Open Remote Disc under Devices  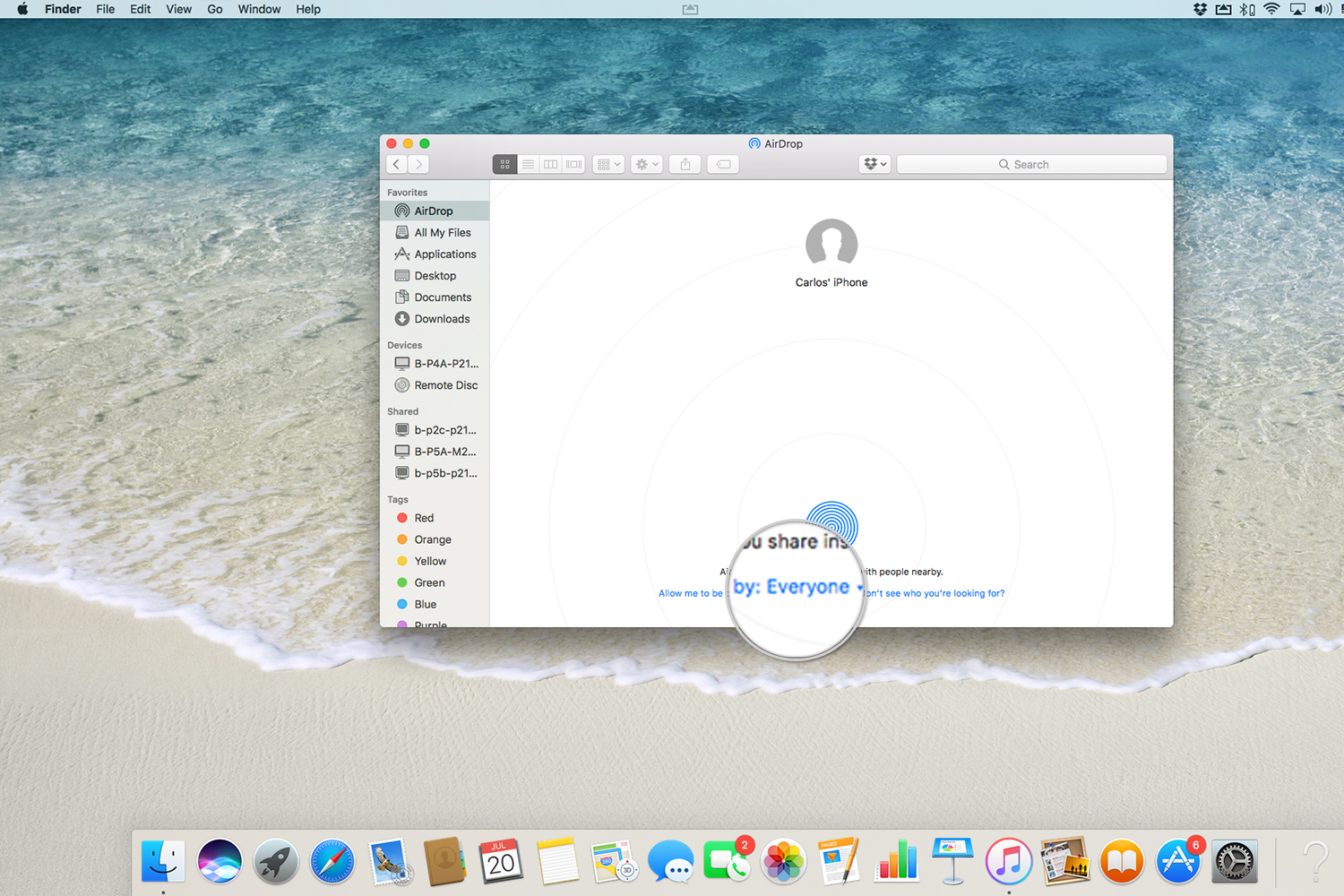[x=435, y=384]
